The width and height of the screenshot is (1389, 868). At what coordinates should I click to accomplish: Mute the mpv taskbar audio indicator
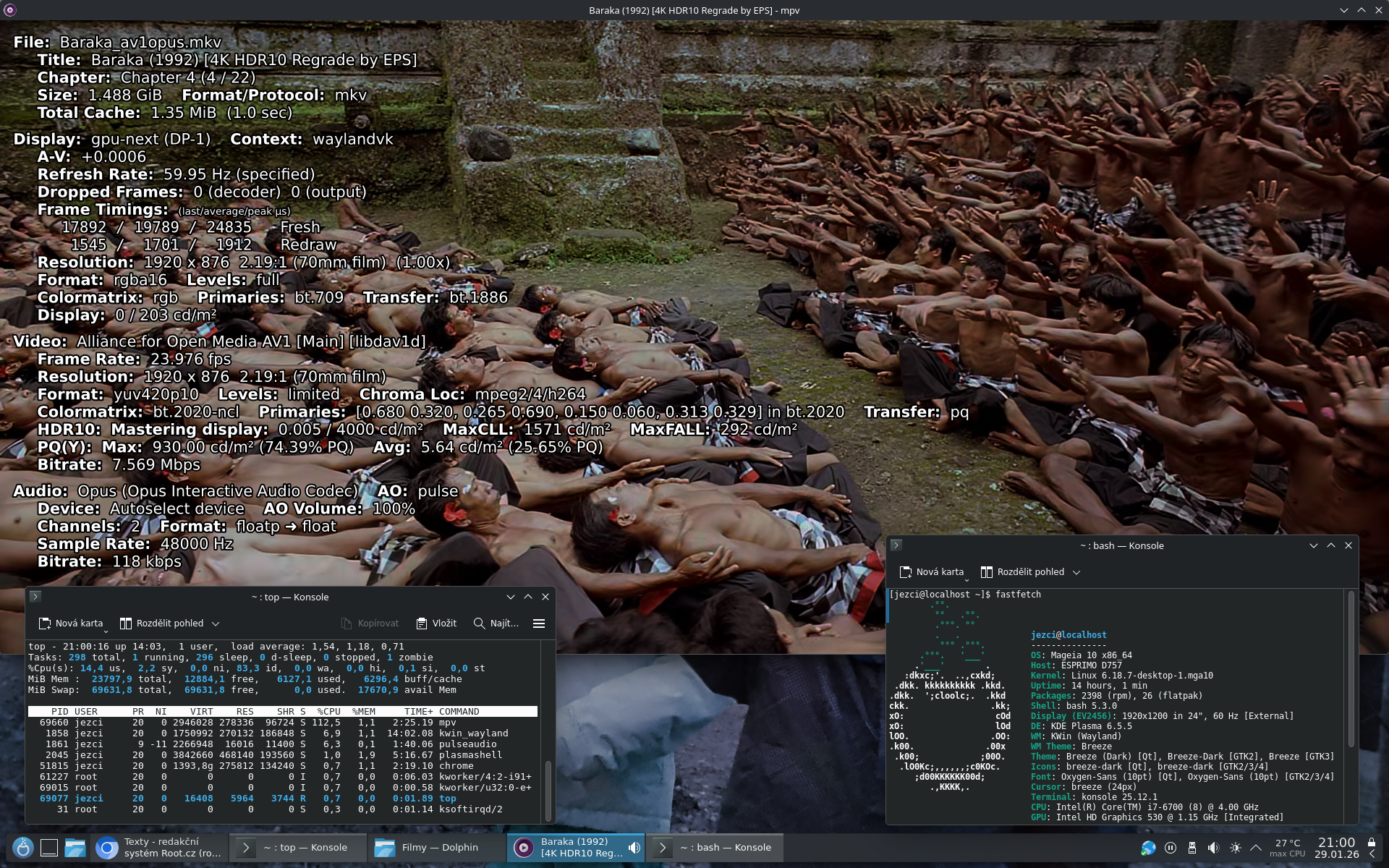[634, 847]
